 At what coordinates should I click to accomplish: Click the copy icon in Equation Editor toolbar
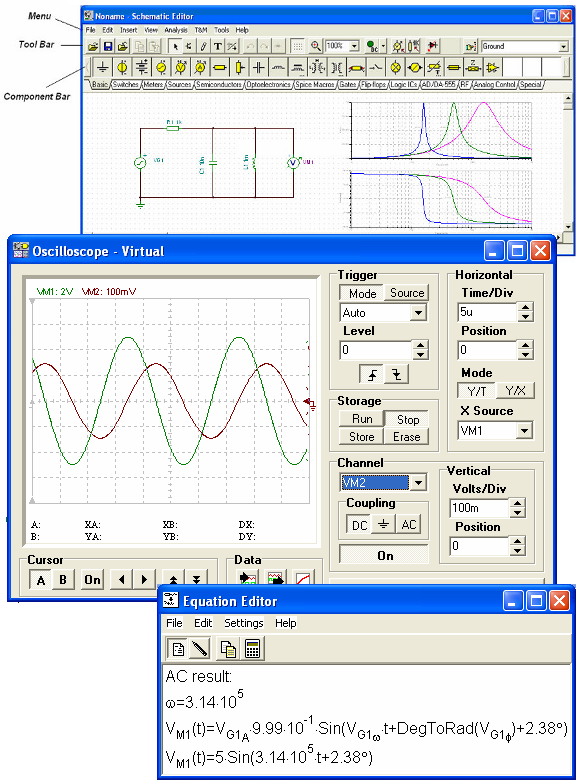coord(228,649)
